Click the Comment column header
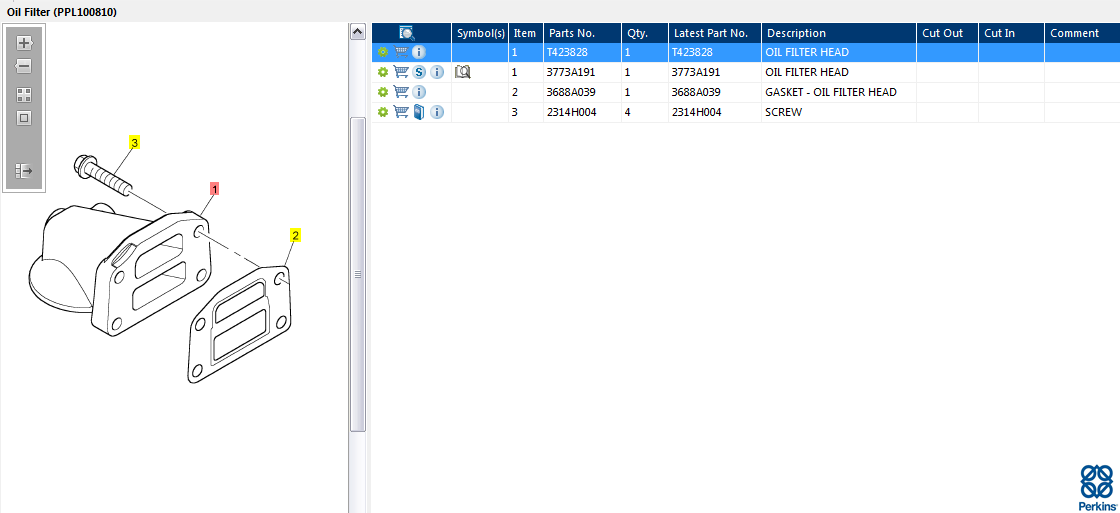This screenshot has width=1120, height=513. click(1082, 33)
